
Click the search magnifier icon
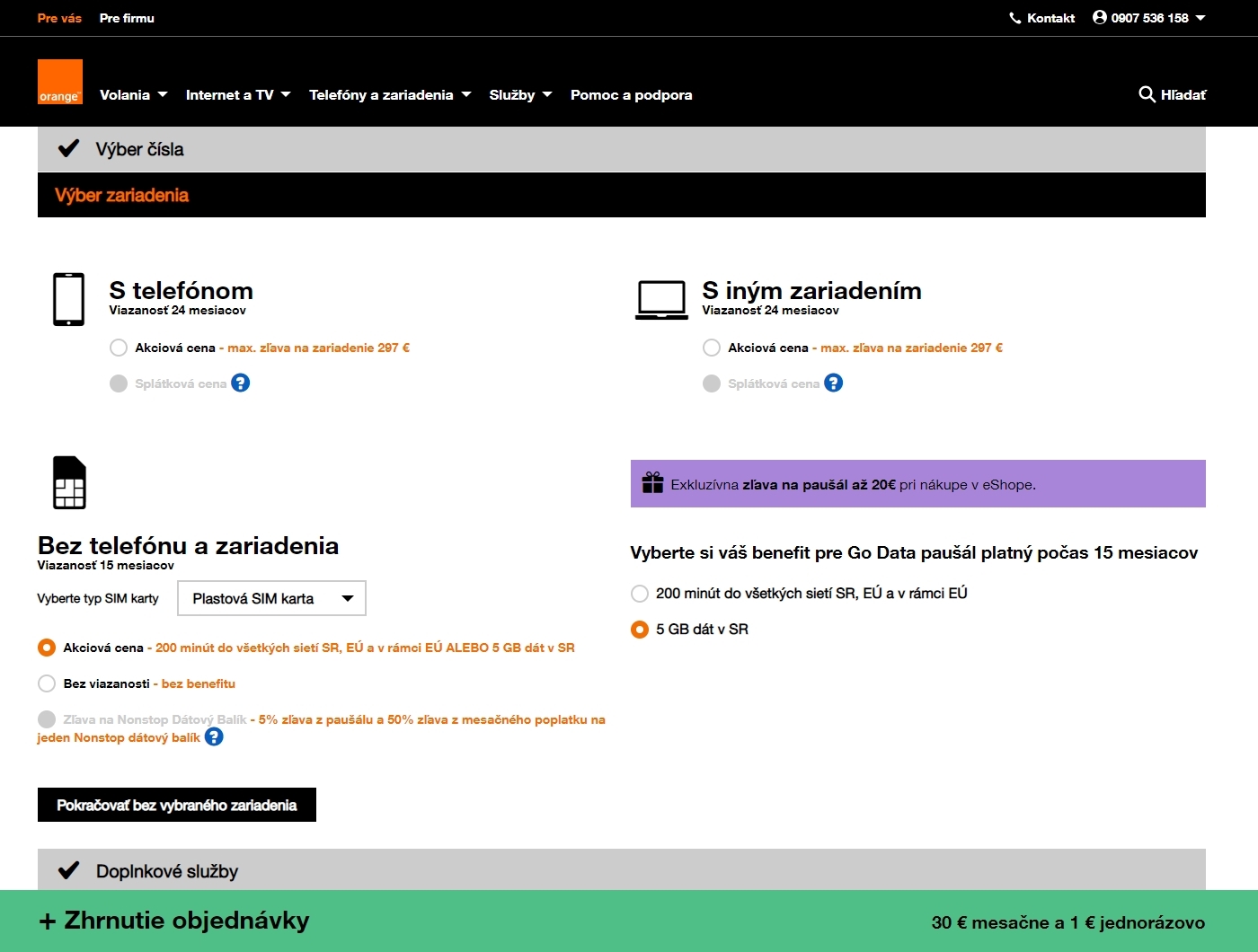tap(1147, 94)
